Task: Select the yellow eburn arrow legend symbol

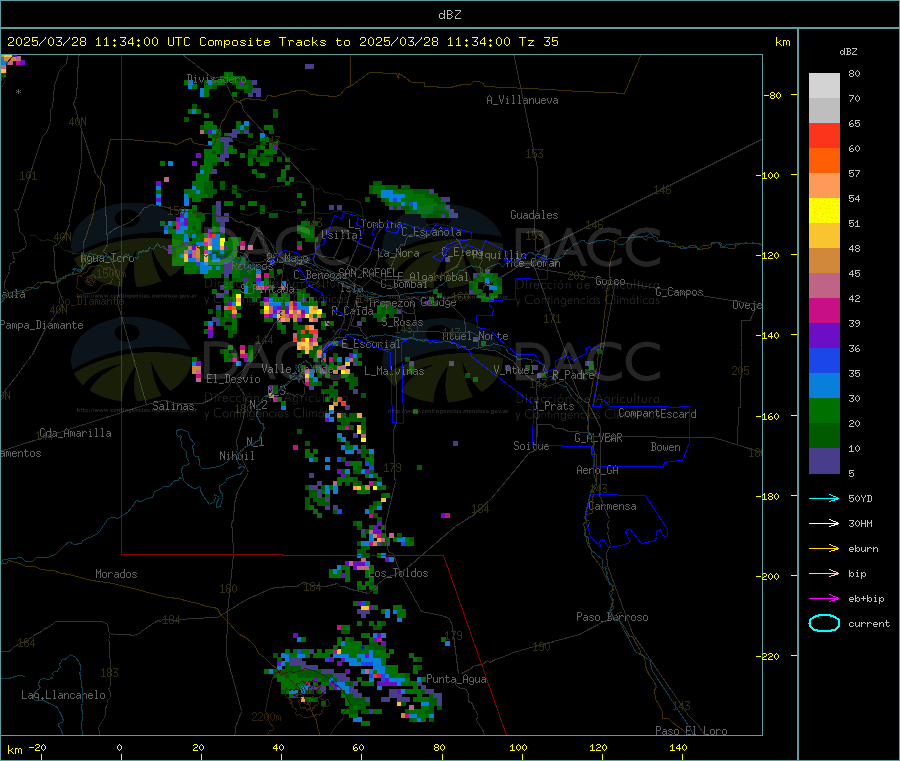Action: coord(824,548)
